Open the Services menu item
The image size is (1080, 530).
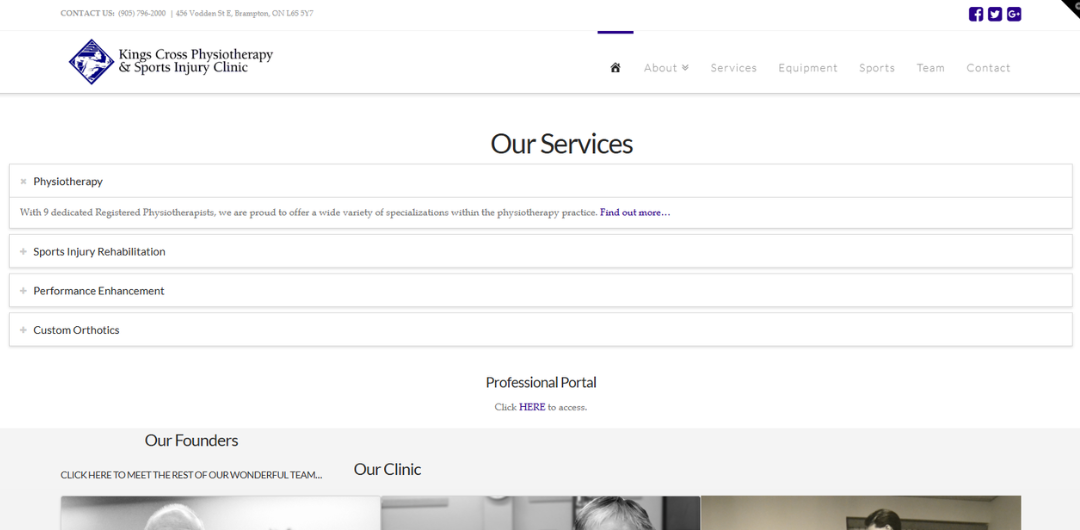pyautogui.click(x=734, y=68)
